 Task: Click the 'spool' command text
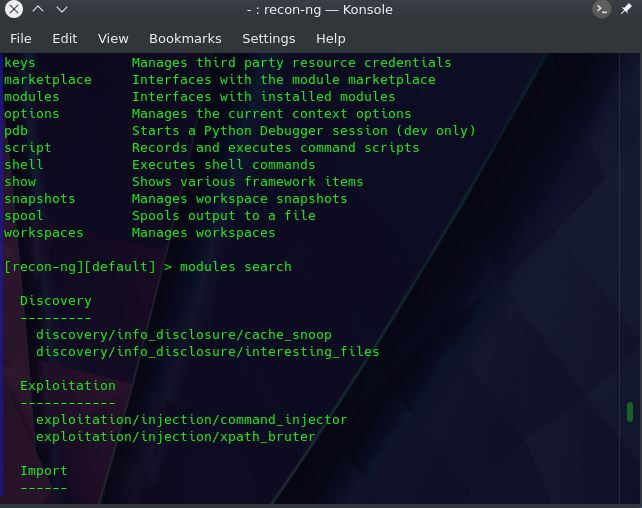point(24,216)
